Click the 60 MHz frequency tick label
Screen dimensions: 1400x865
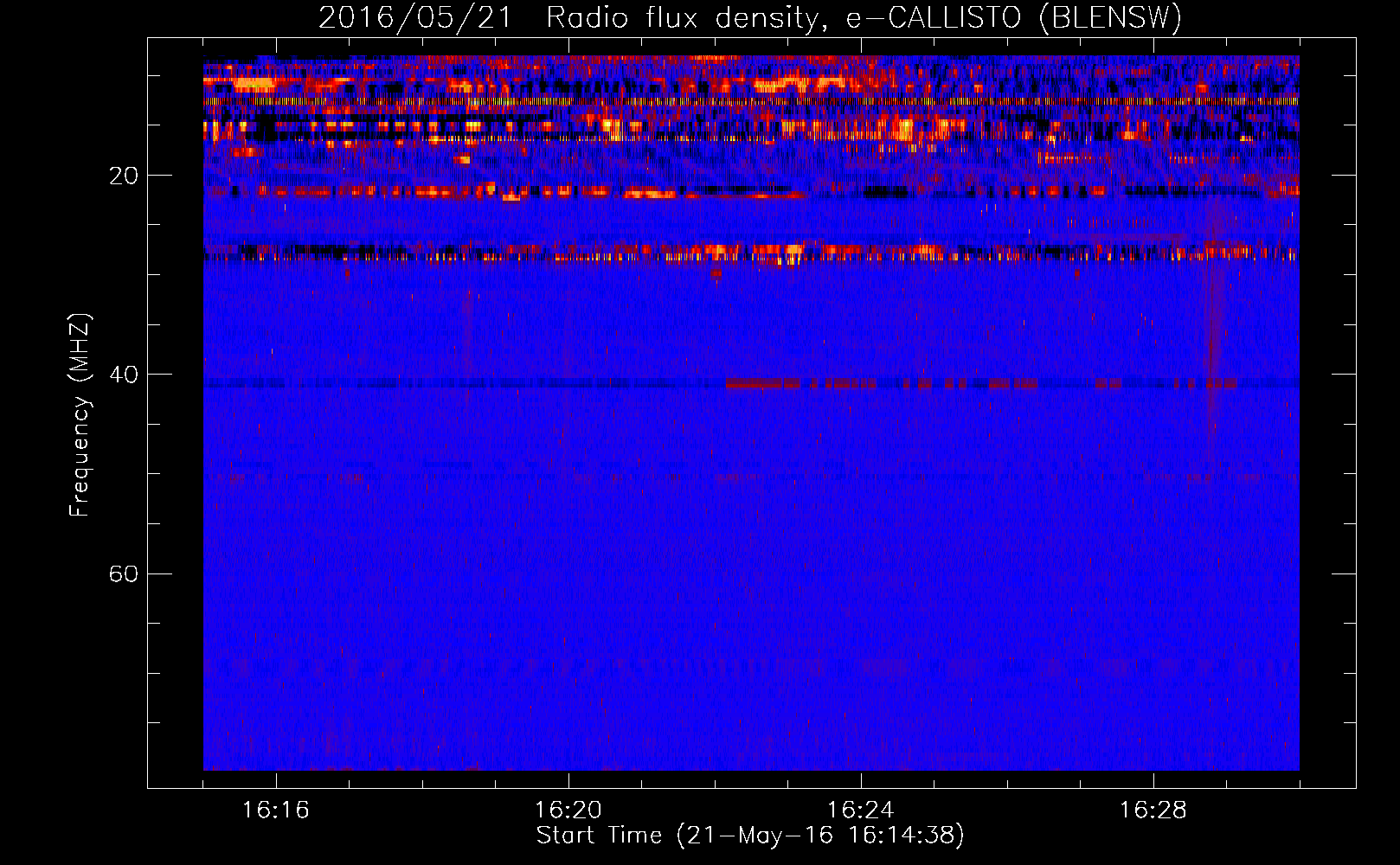pyautogui.click(x=124, y=573)
